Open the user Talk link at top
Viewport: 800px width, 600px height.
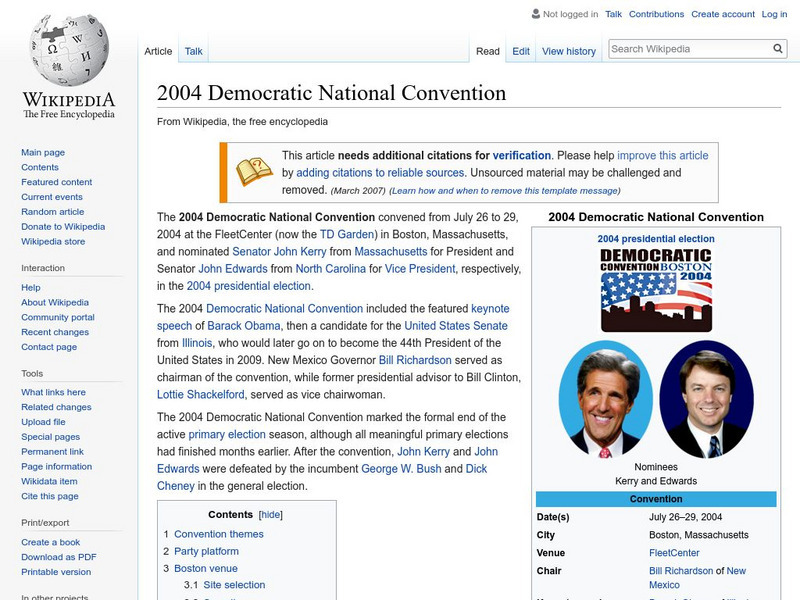point(613,14)
